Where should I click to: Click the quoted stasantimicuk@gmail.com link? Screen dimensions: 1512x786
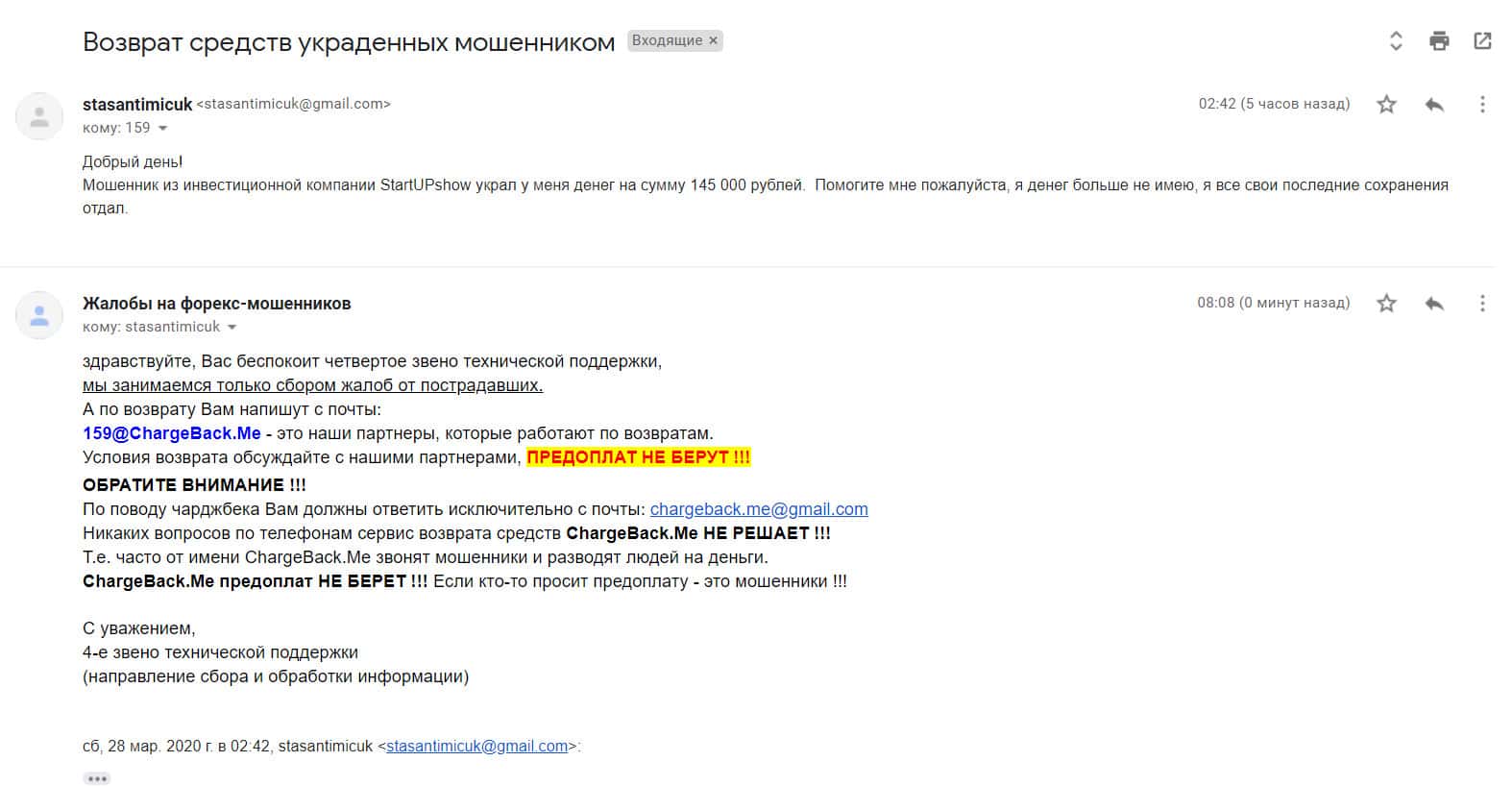click(x=476, y=746)
